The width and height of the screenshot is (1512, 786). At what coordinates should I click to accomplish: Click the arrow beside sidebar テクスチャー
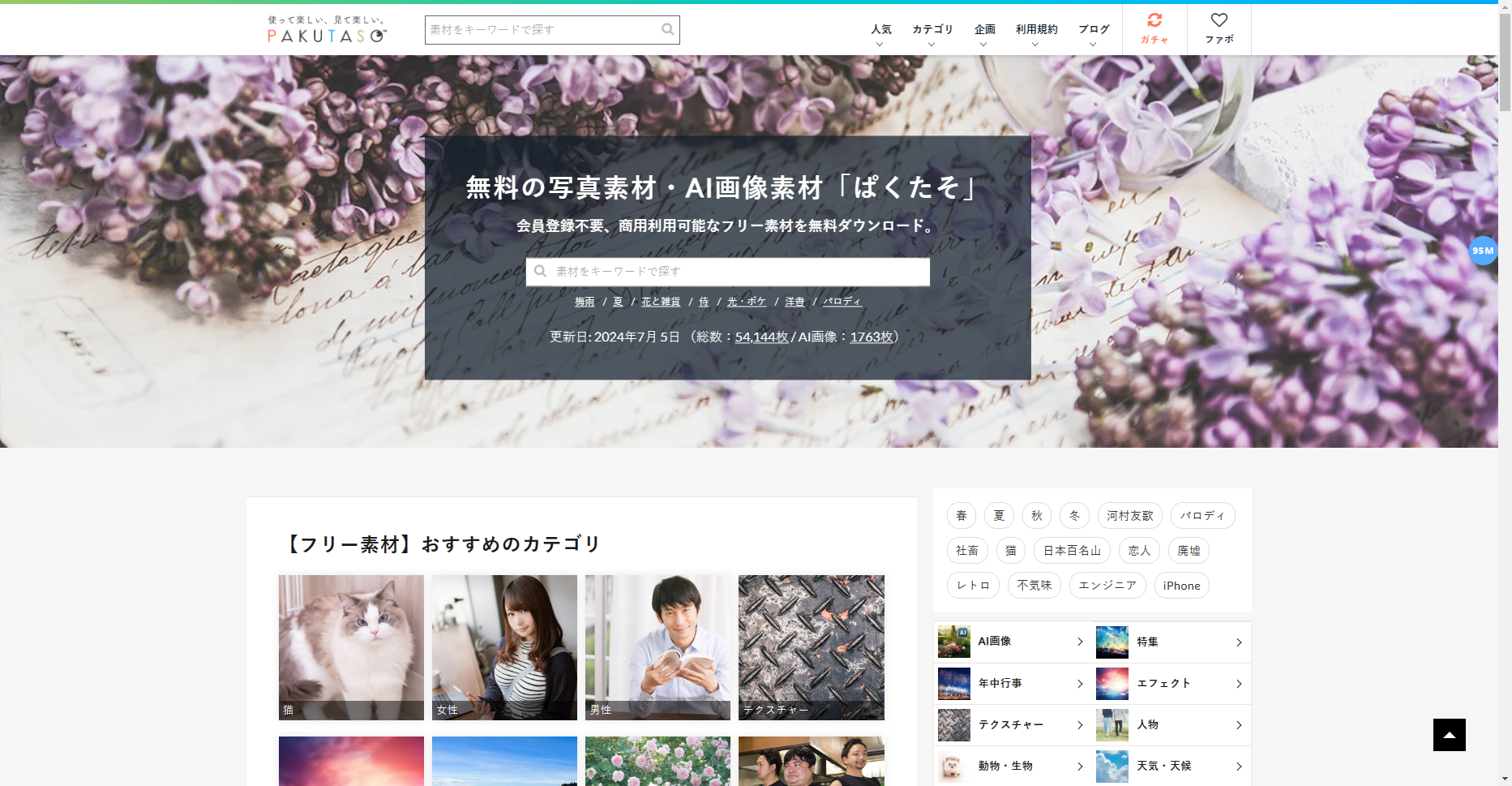[x=1080, y=724]
